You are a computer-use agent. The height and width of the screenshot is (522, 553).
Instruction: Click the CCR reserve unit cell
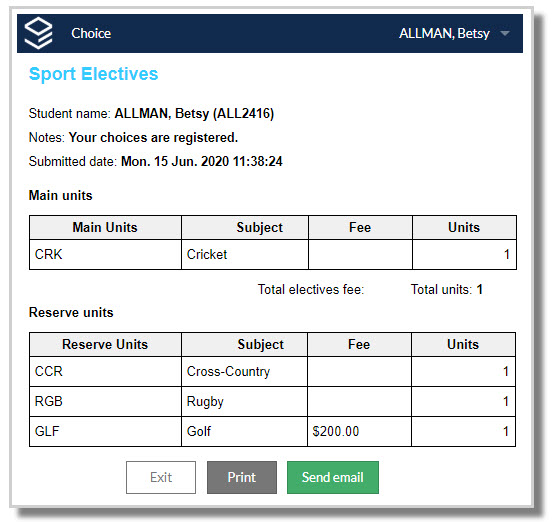click(x=105, y=371)
